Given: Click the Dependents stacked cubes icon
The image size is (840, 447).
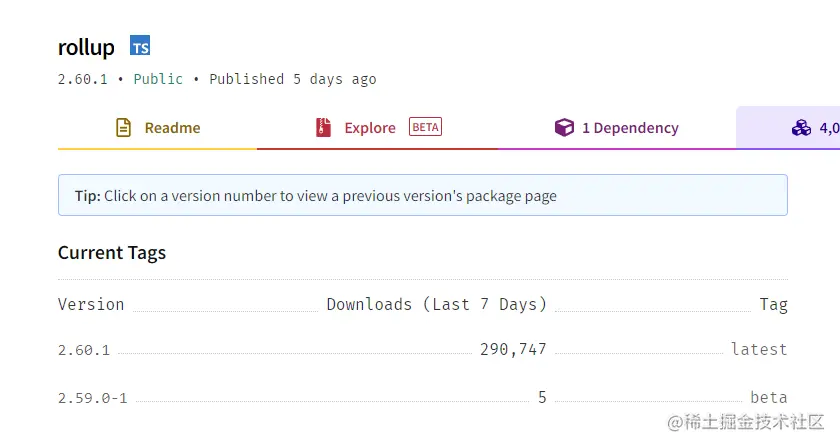Looking at the screenshot, I should click(801, 128).
